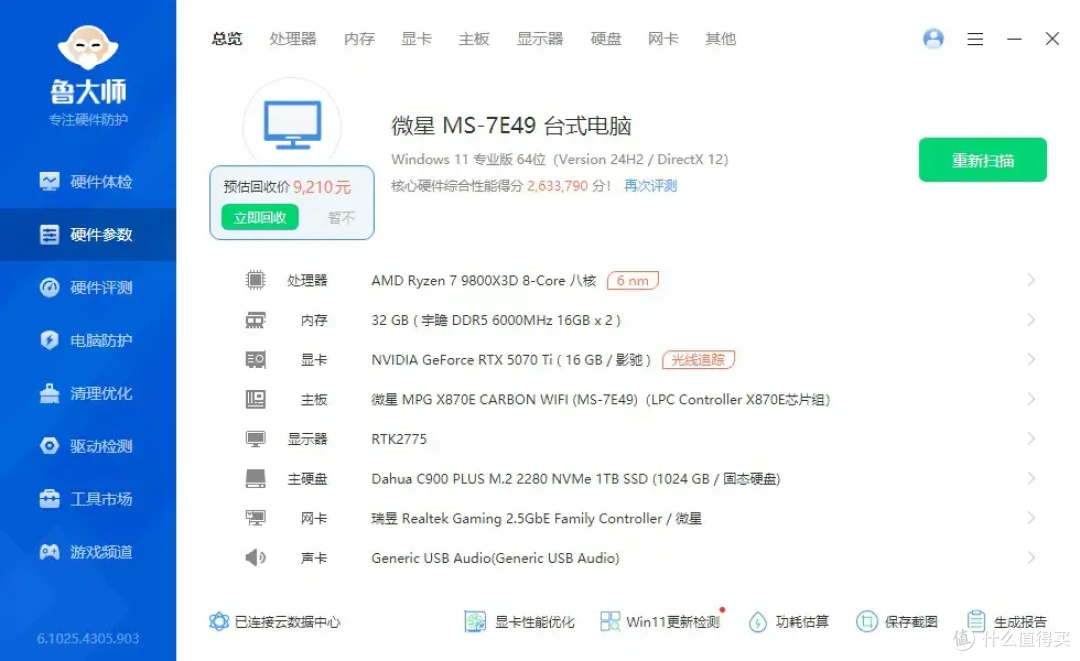Switch to the 主板 tab

[474, 39]
